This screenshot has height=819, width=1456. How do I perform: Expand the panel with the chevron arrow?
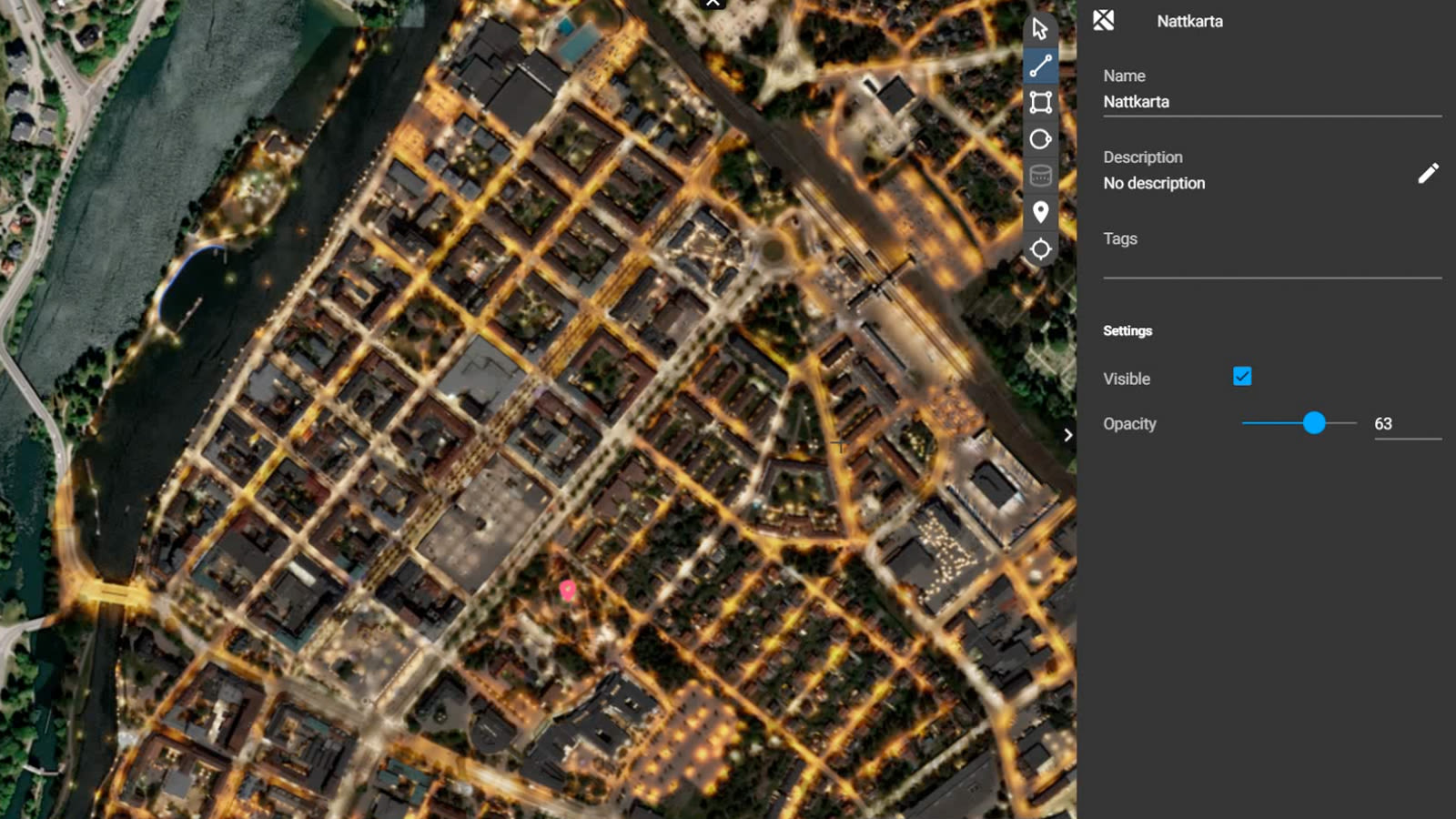1067,435
